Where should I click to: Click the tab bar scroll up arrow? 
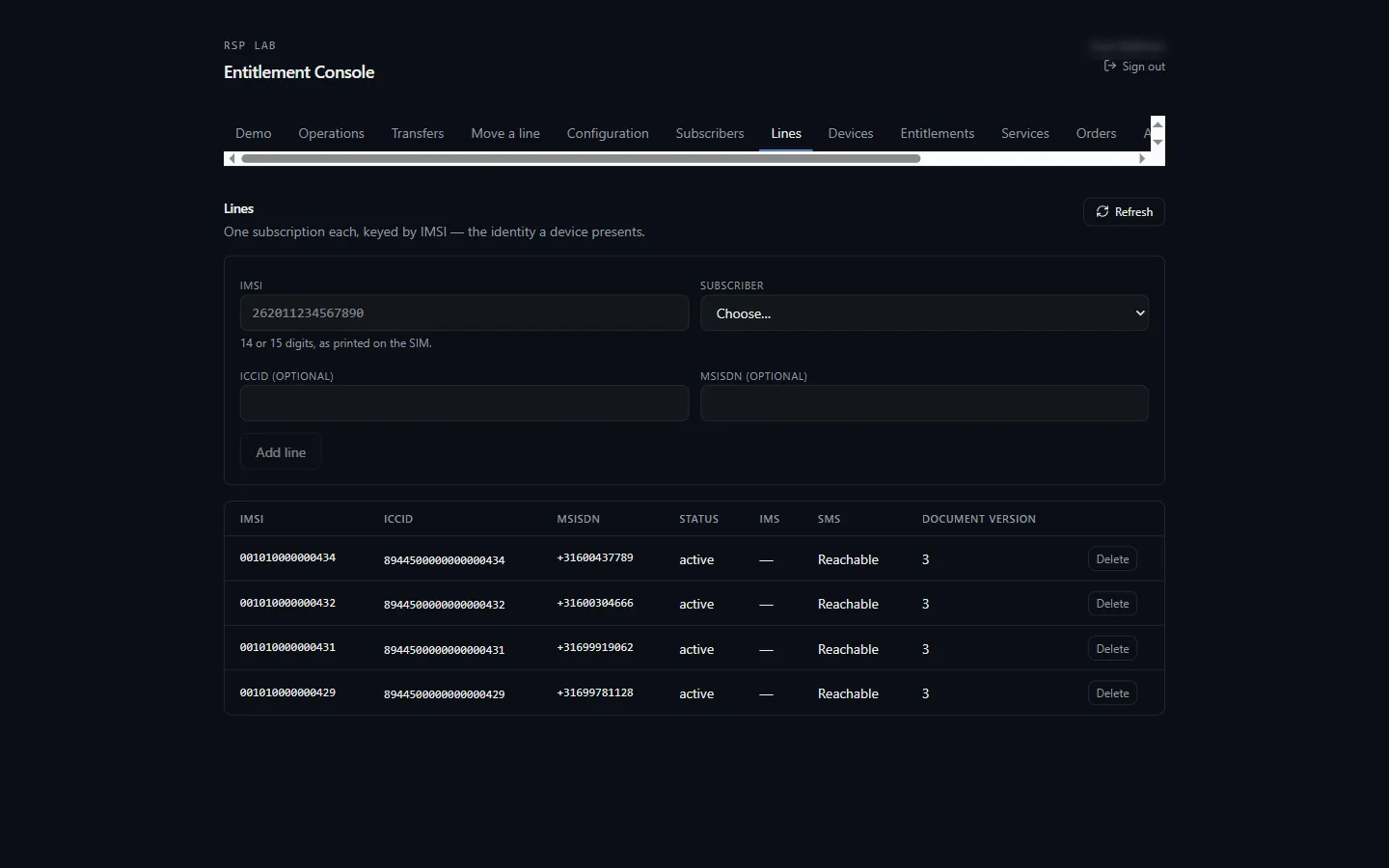click(x=1158, y=124)
